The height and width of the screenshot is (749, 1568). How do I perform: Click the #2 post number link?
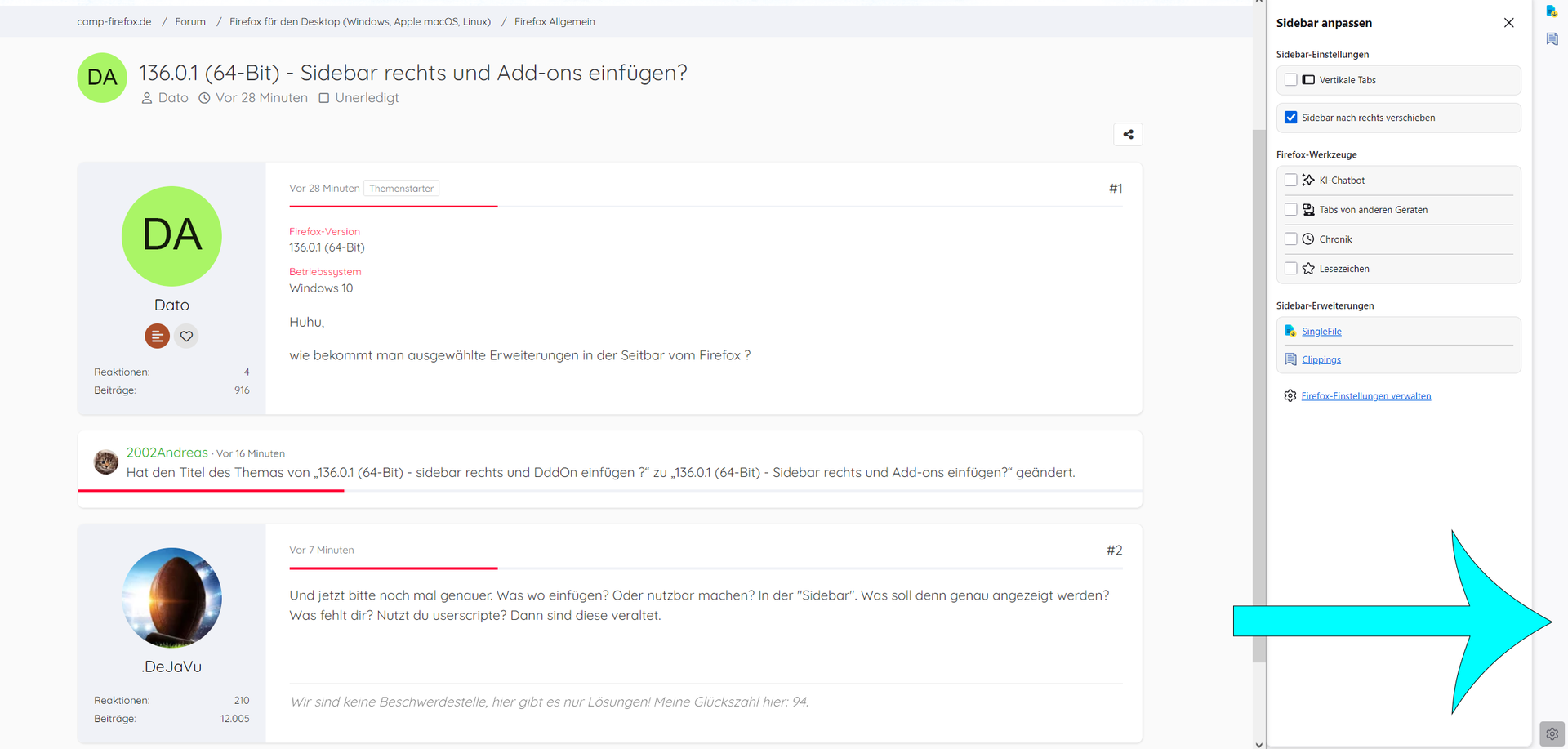pyautogui.click(x=1114, y=551)
